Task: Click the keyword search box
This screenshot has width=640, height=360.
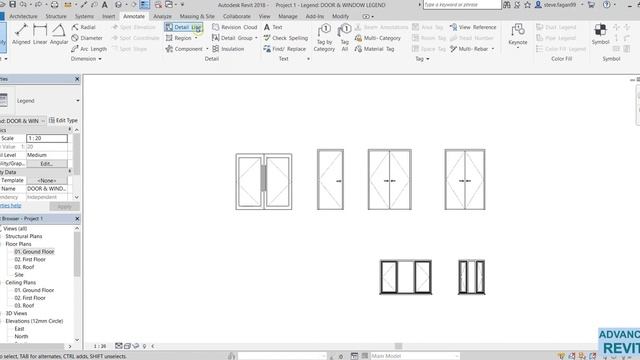Action: click(462, 5)
